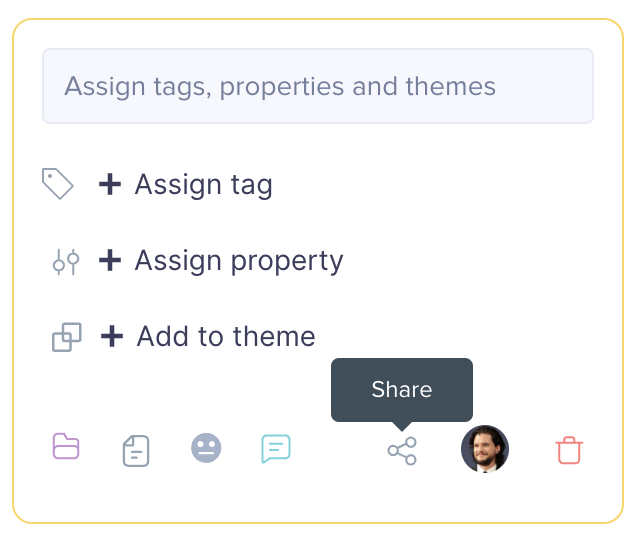
Task: Click the overlapping squares theme icon
Action: pyautogui.click(x=67, y=337)
